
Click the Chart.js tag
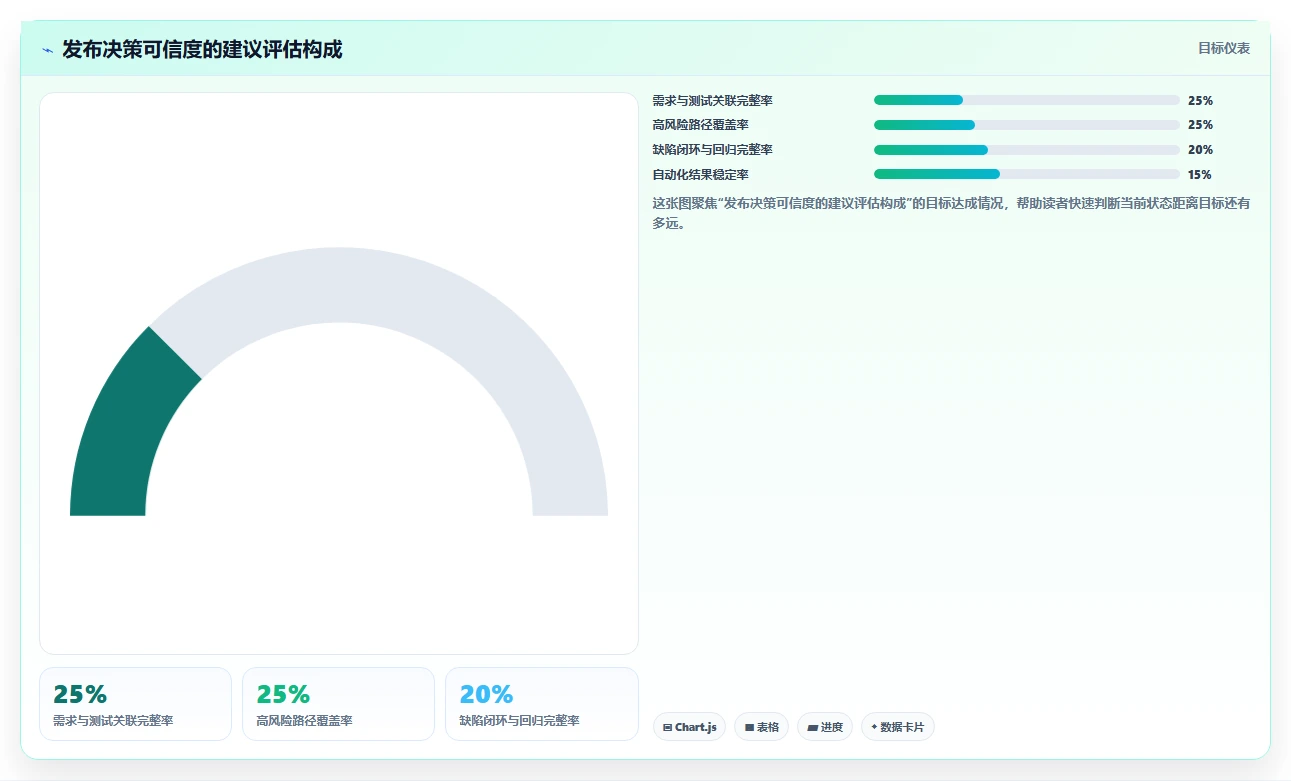tap(689, 727)
